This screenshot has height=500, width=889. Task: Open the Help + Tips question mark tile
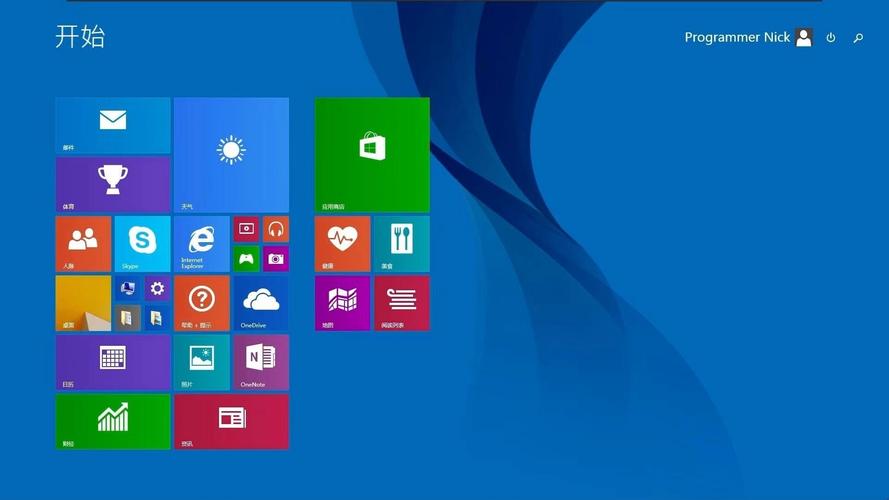click(x=202, y=303)
